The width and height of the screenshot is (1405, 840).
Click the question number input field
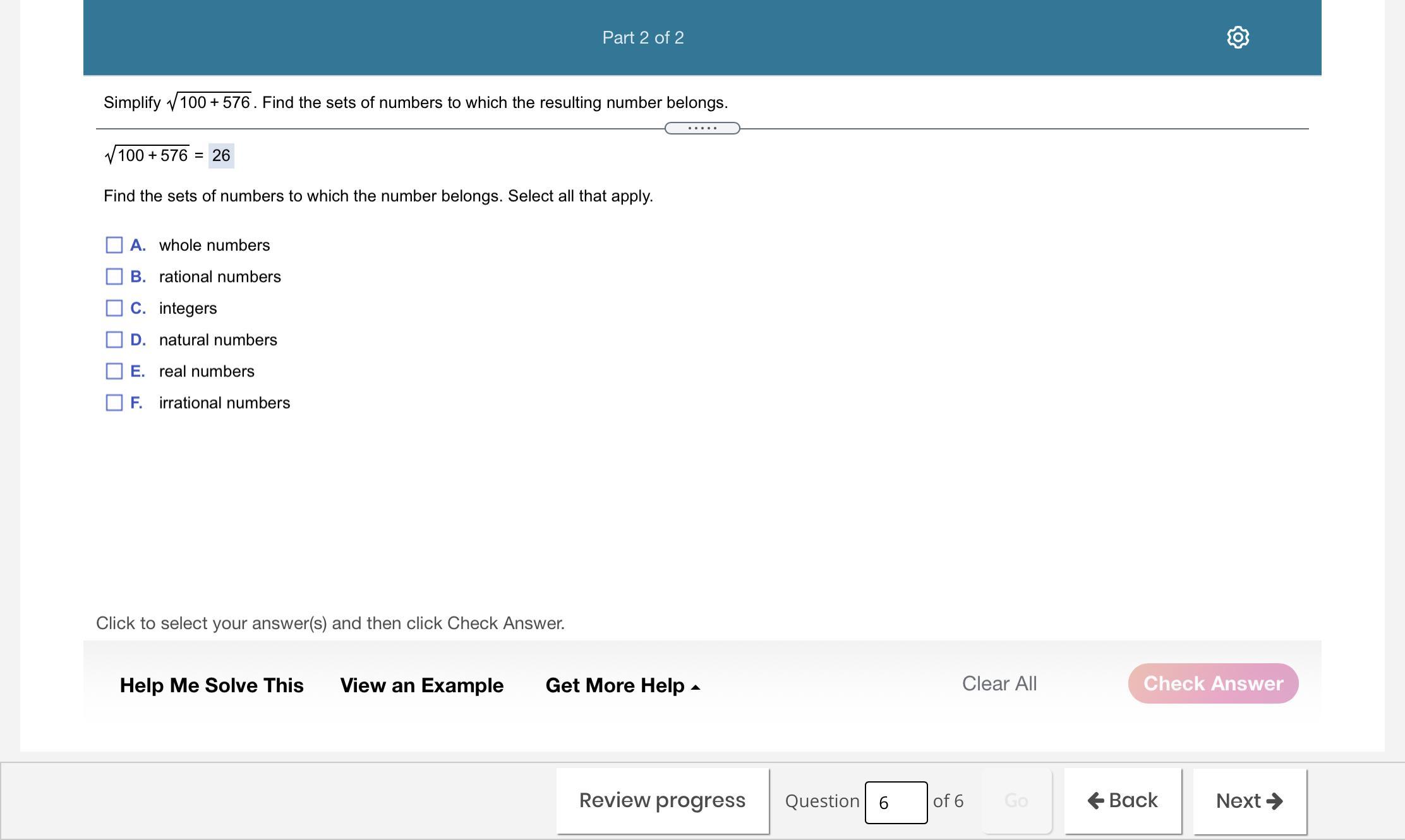[x=895, y=802]
